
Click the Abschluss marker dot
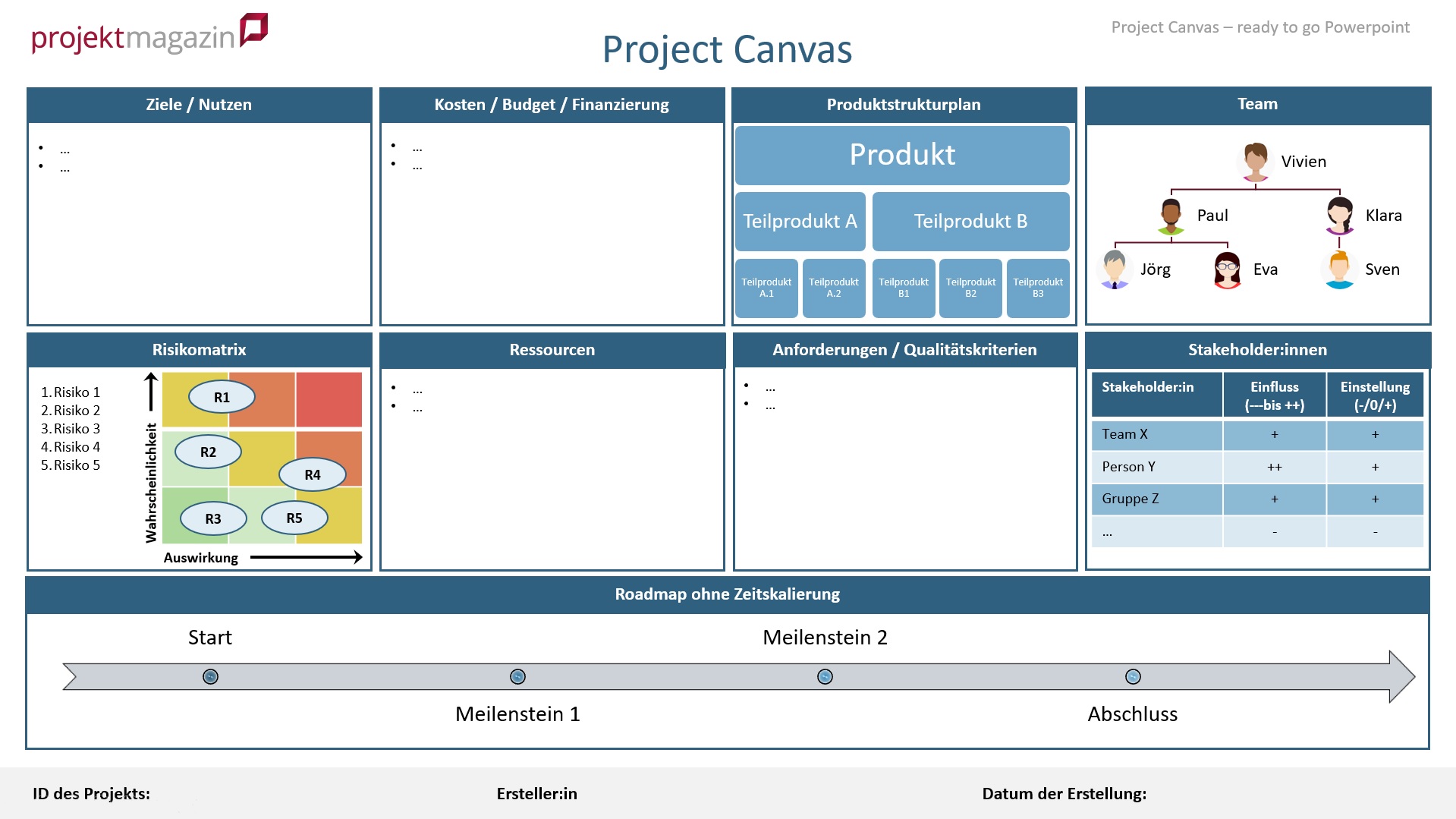tap(1133, 676)
